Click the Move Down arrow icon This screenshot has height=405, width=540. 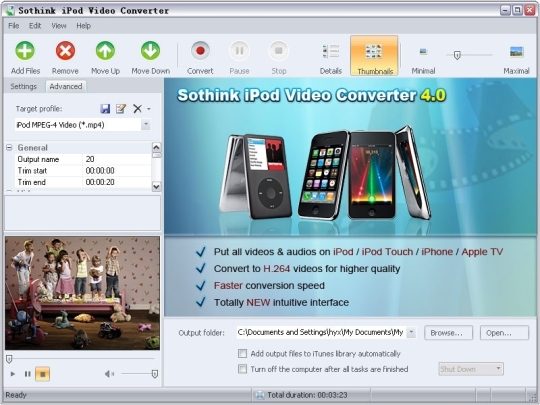(150, 51)
